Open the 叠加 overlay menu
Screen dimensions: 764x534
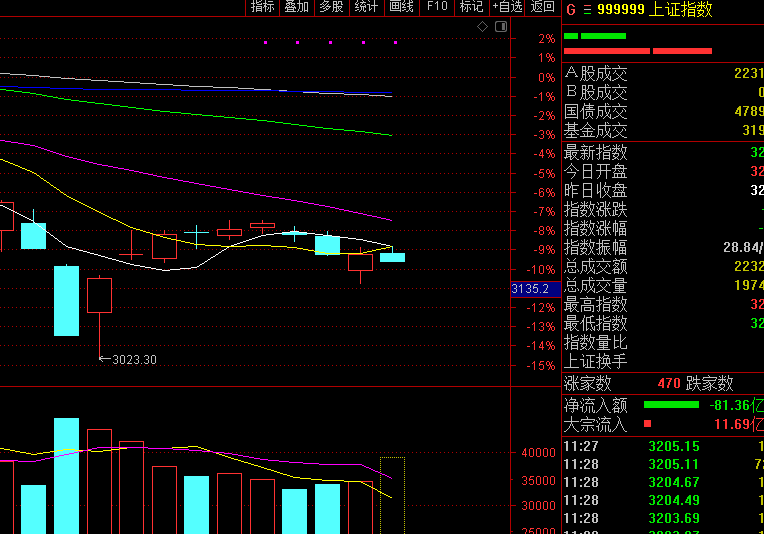[x=296, y=7]
